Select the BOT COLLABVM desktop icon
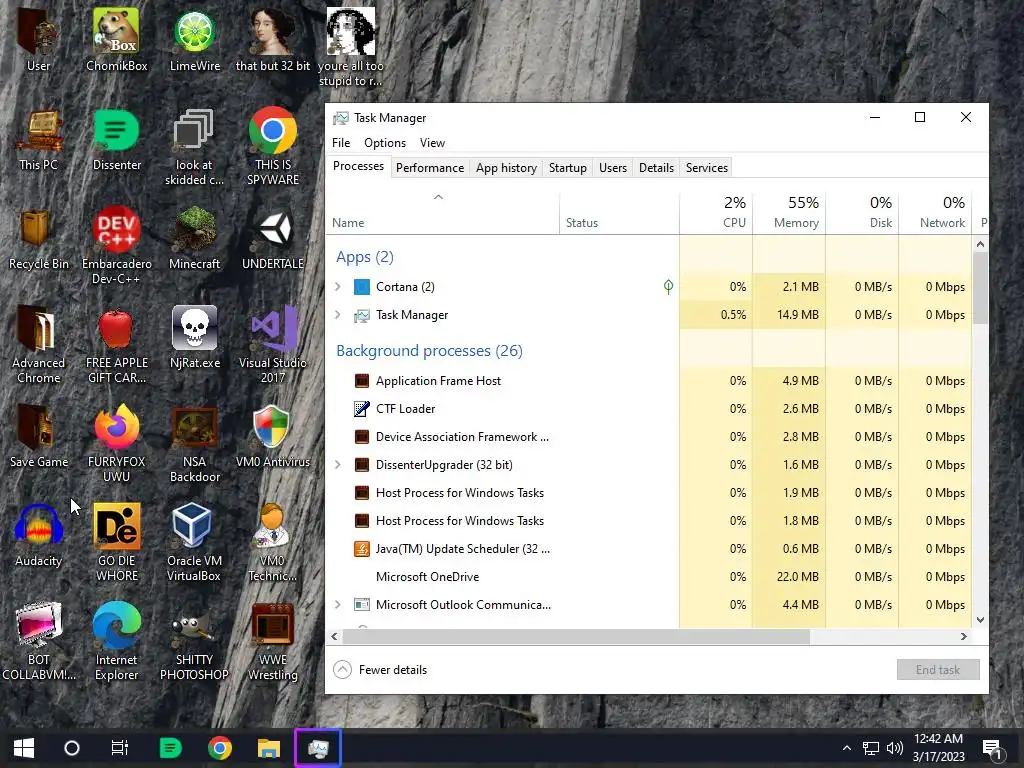The height and width of the screenshot is (768, 1024). tap(38, 642)
